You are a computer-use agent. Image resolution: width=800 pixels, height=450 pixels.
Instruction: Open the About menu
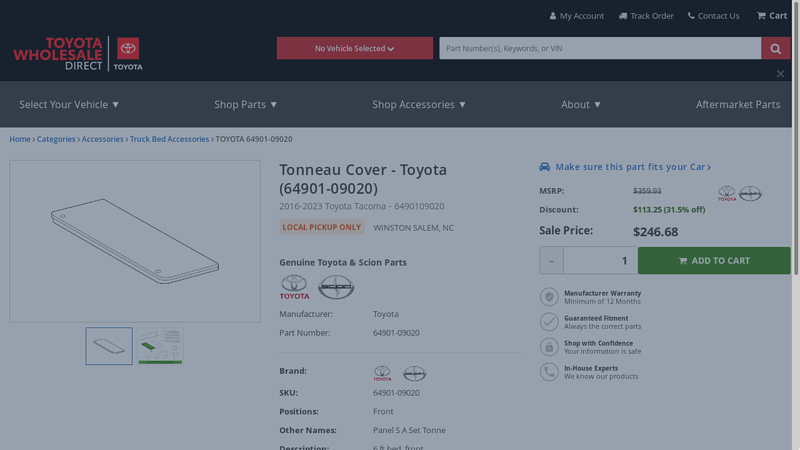tap(581, 104)
